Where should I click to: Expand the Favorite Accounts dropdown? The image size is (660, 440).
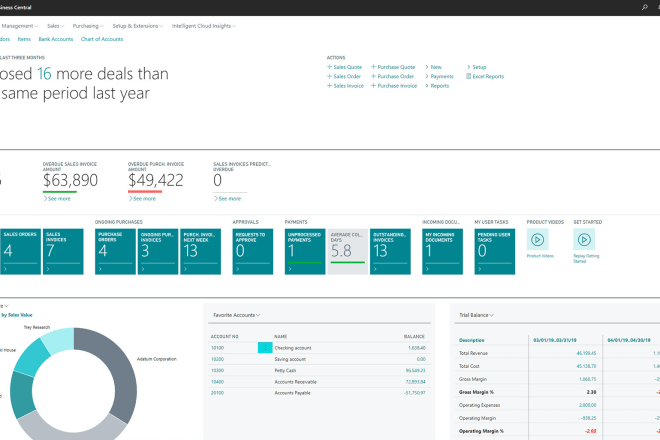237,315
